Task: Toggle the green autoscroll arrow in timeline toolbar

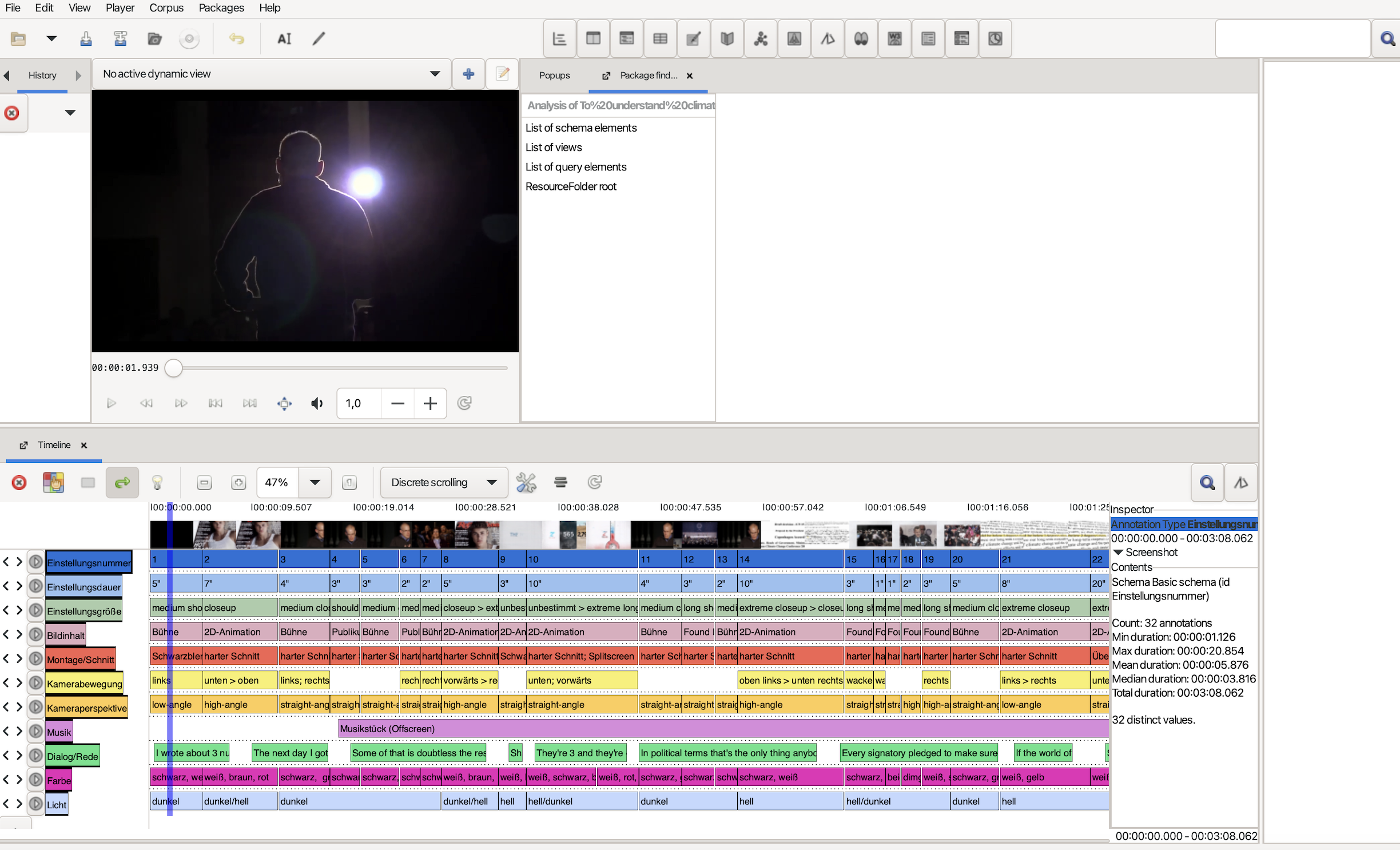Action: (x=122, y=482)
